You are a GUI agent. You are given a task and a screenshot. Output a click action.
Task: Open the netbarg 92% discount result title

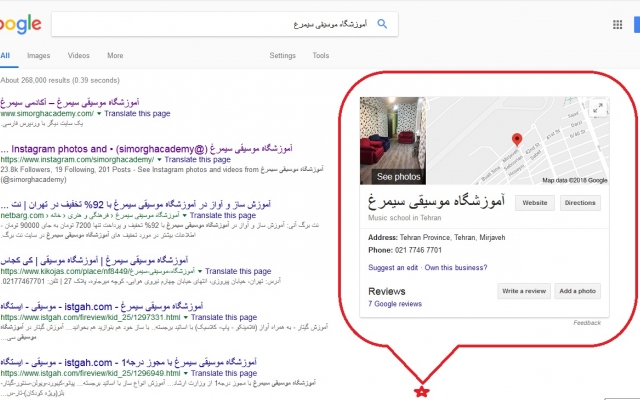pyautogui.click(x=136, y=204)
